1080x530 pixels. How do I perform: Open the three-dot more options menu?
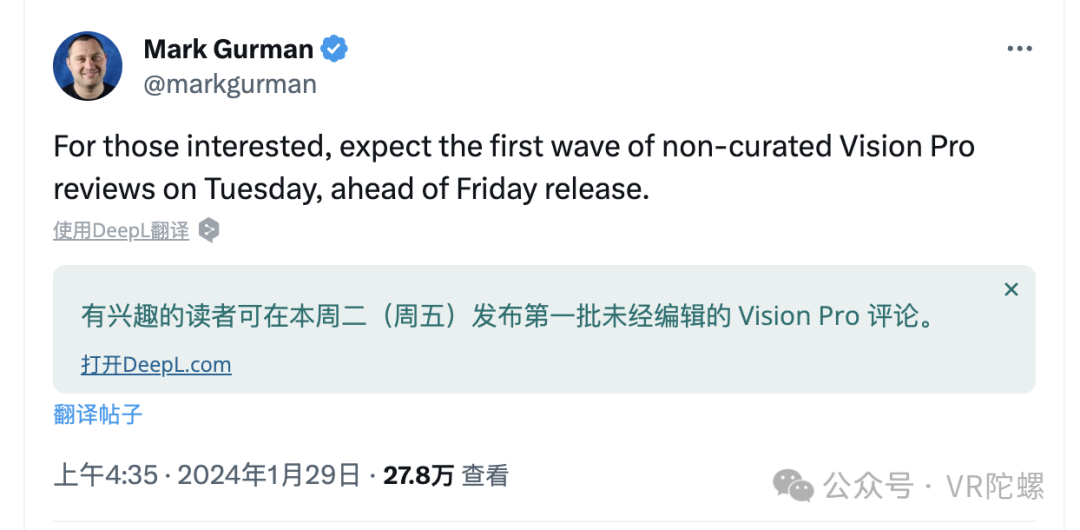[x=1019, y=49]
